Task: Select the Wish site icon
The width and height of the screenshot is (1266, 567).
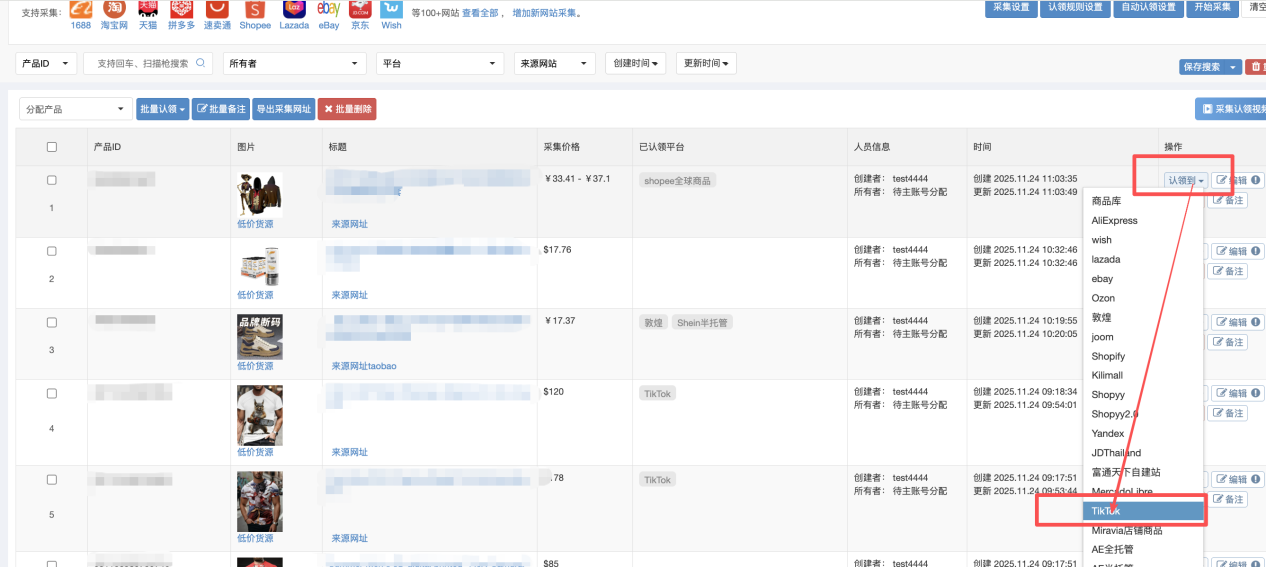Action: point(391,8)
